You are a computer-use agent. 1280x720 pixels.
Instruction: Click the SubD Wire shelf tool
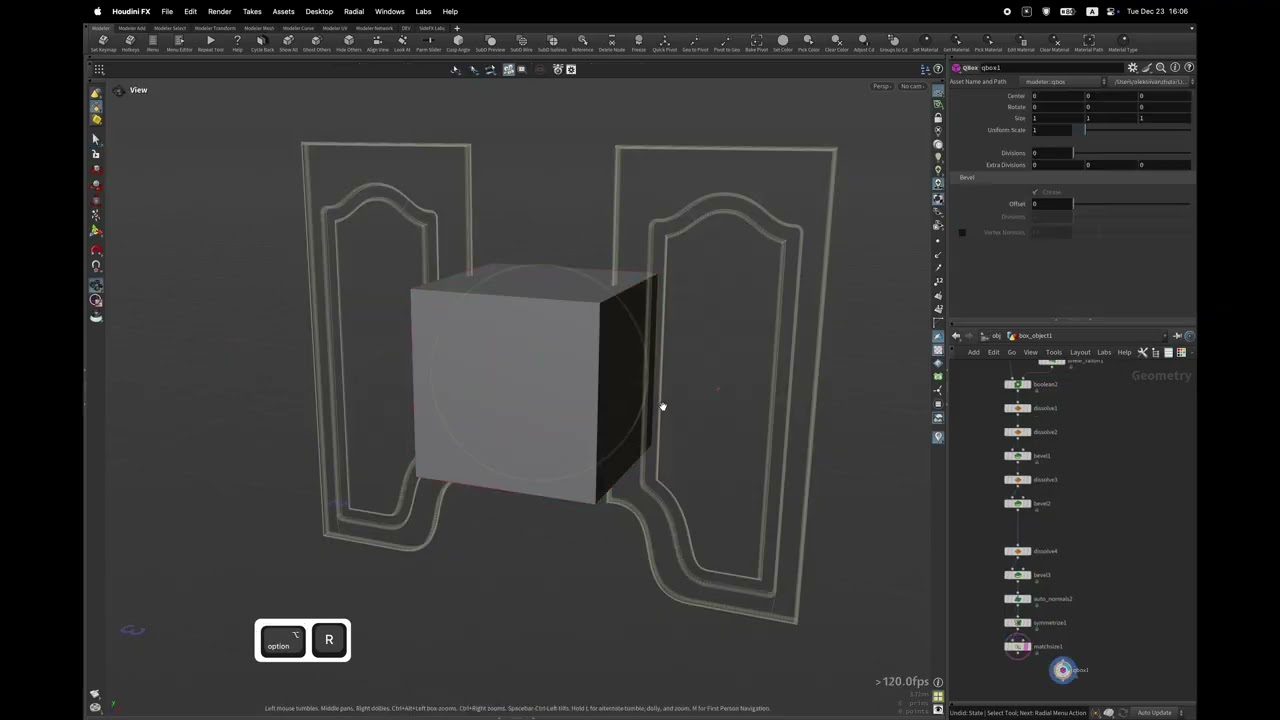[521, 43]
